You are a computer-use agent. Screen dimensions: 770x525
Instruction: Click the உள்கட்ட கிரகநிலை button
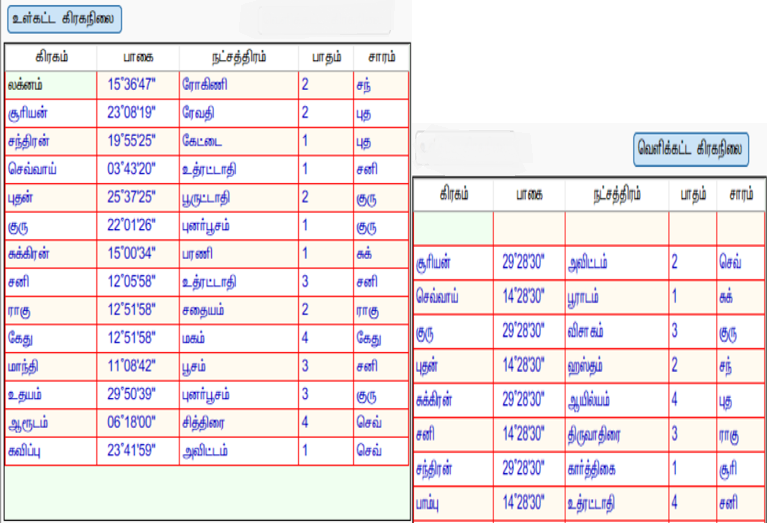point(63,17)
